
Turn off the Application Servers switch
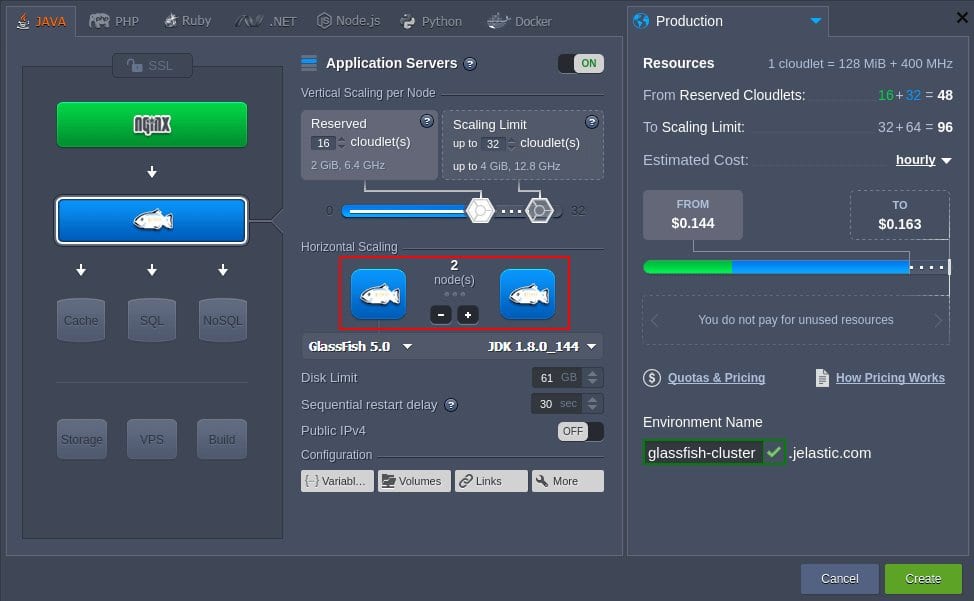click(581, 63)
